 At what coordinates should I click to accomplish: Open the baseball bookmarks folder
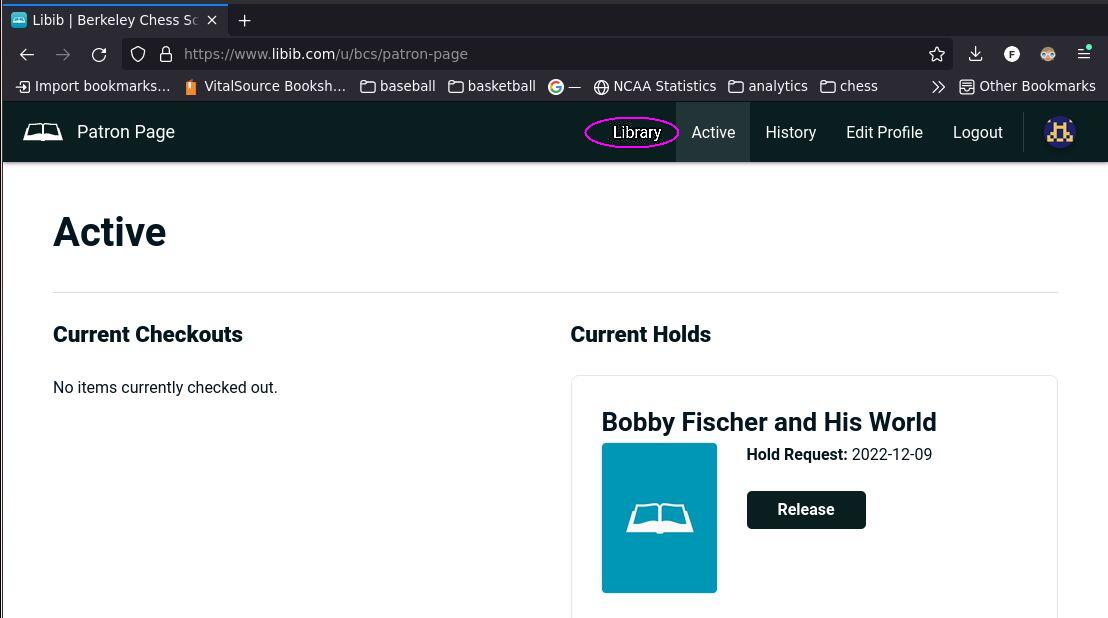point(398,87)
